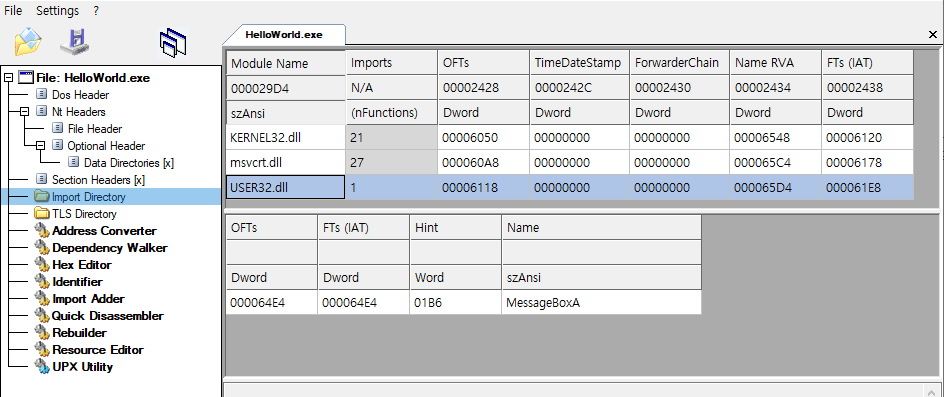Open Data Directories [x] tree item

(129, 163)
